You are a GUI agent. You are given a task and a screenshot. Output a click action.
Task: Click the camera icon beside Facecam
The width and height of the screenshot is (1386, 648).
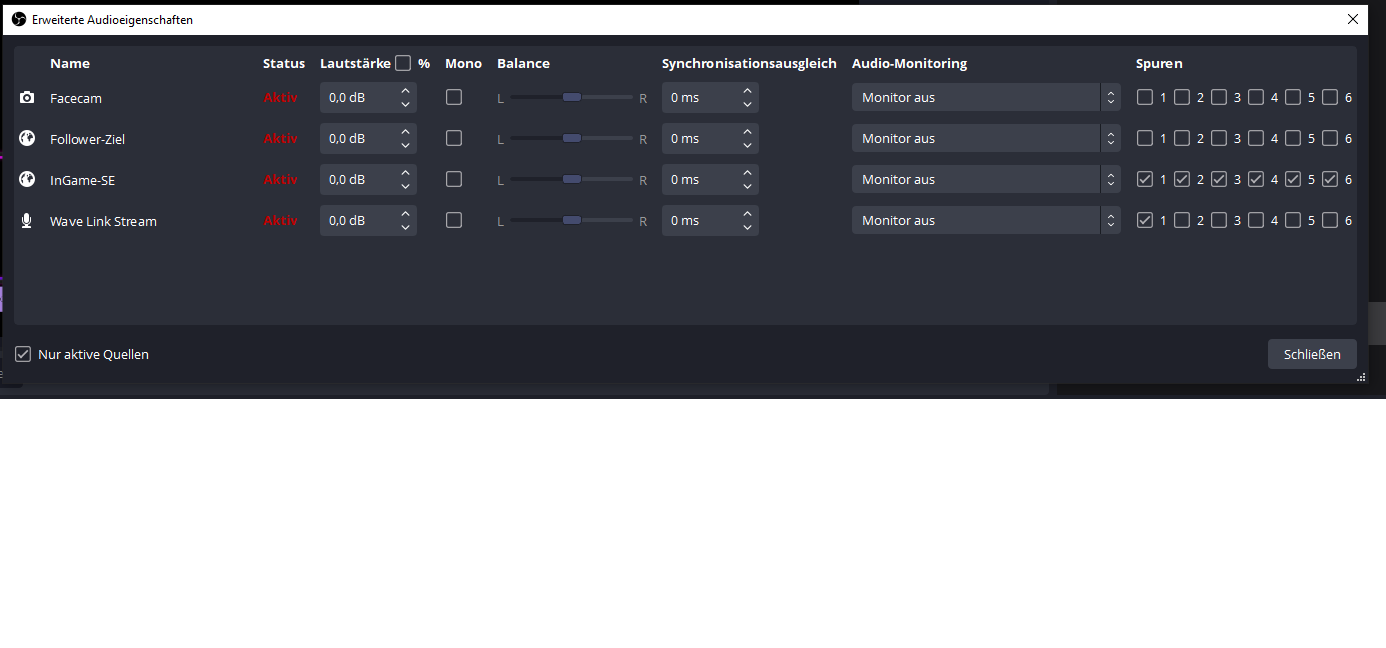coord(27,98)
